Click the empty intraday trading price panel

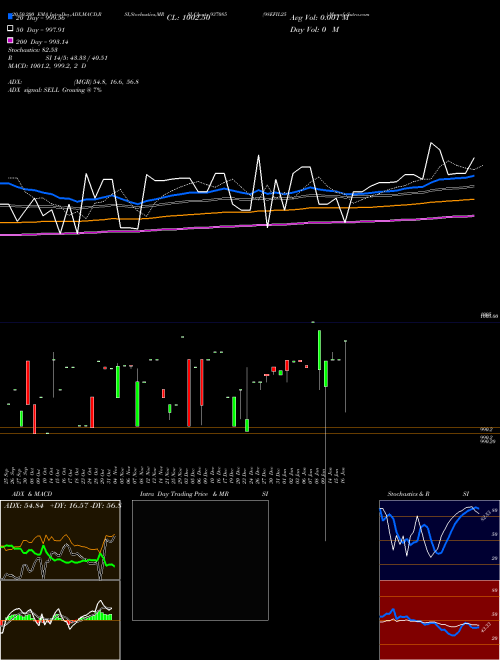200,560
